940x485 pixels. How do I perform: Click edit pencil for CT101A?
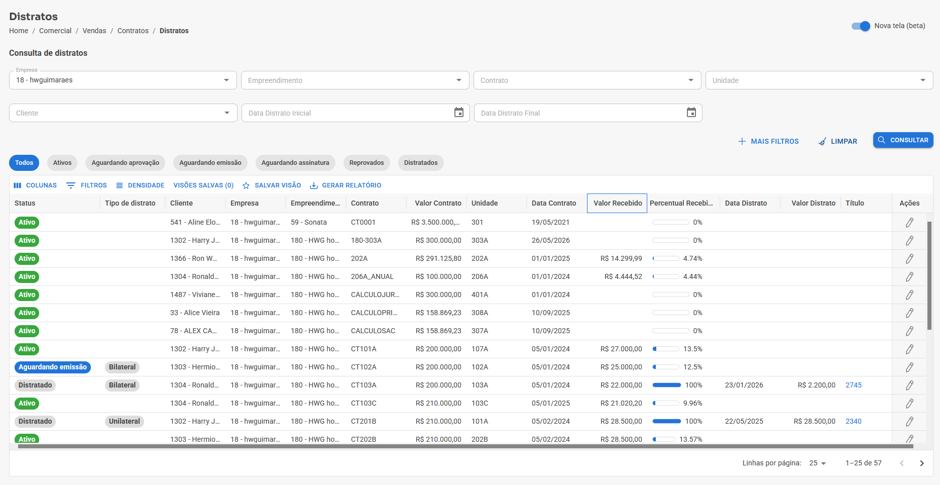(909, 349)
